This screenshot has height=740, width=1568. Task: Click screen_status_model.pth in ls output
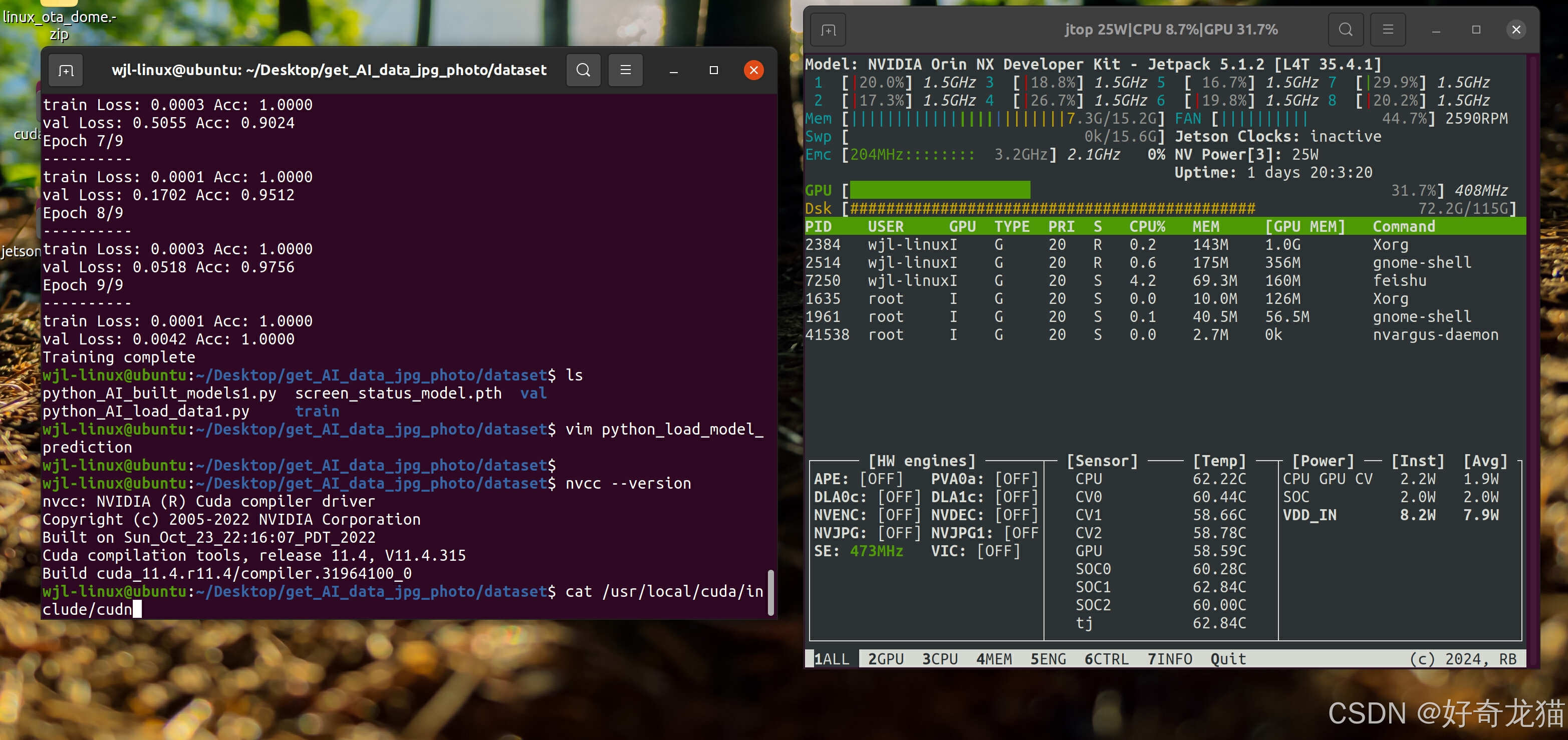398,393
